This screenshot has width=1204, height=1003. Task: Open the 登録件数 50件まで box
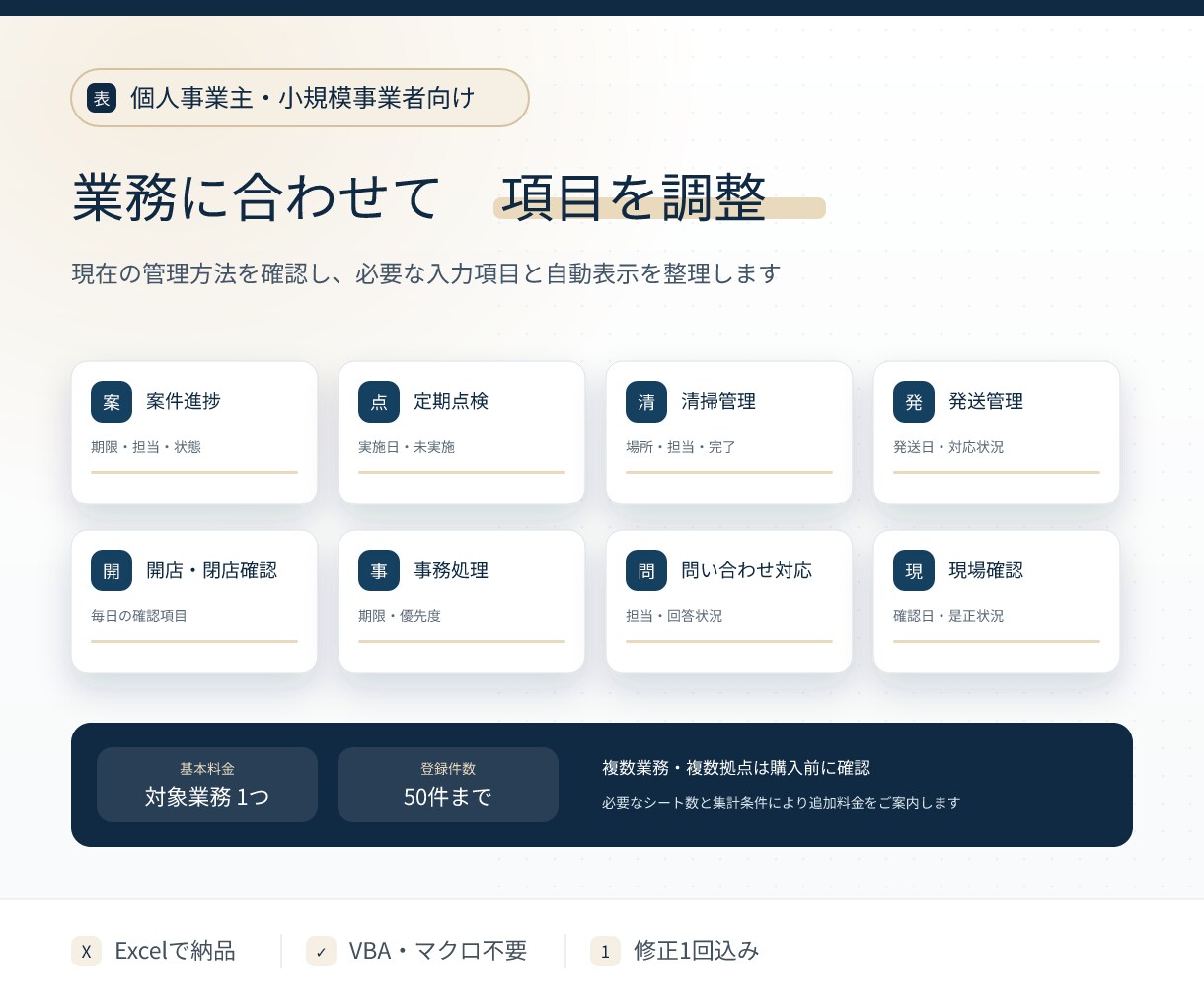click(448, 785)
